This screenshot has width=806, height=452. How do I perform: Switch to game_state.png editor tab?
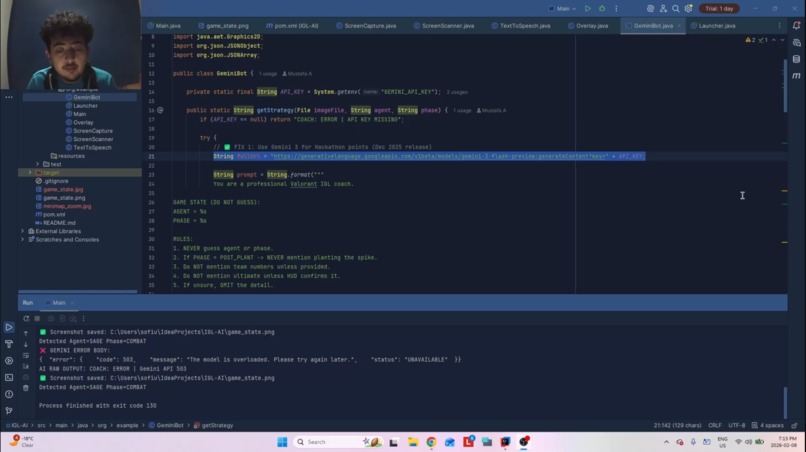224,25
